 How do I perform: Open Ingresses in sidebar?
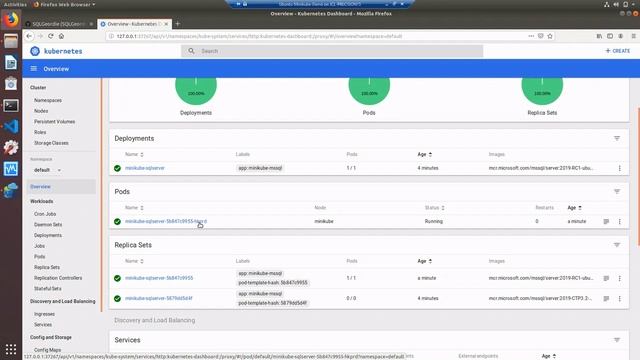(44, 314)
